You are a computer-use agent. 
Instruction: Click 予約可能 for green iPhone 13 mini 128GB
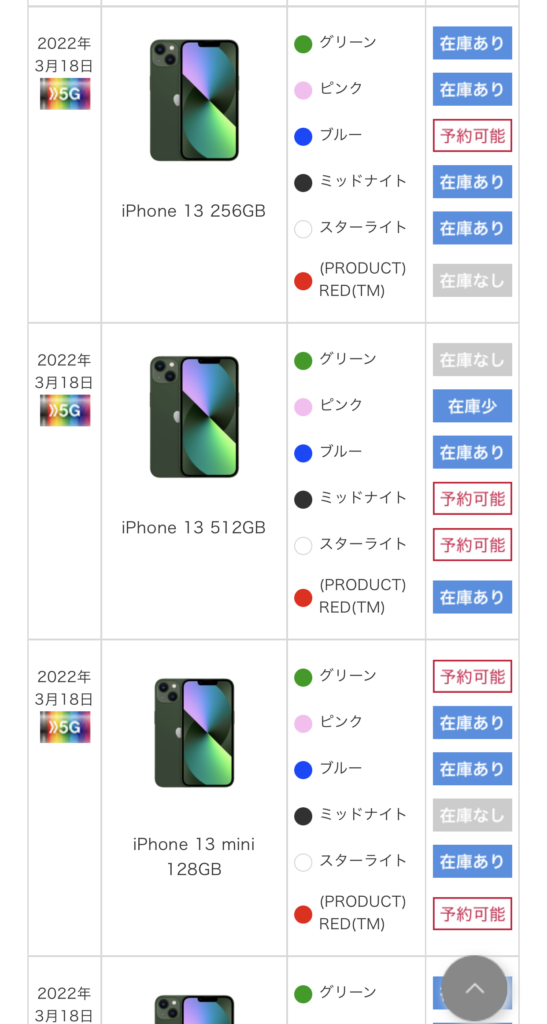(x=472, y=677)
